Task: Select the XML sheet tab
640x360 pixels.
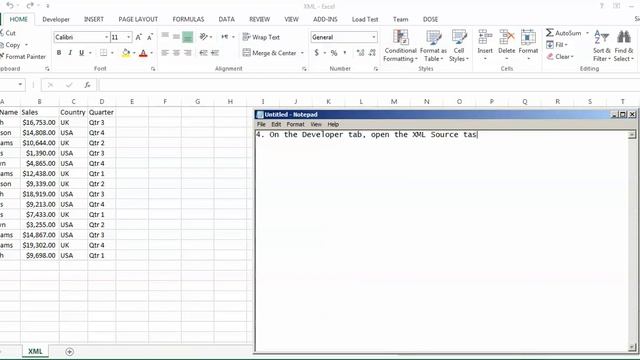Action: pyautogui.click(x=35, y=351)
